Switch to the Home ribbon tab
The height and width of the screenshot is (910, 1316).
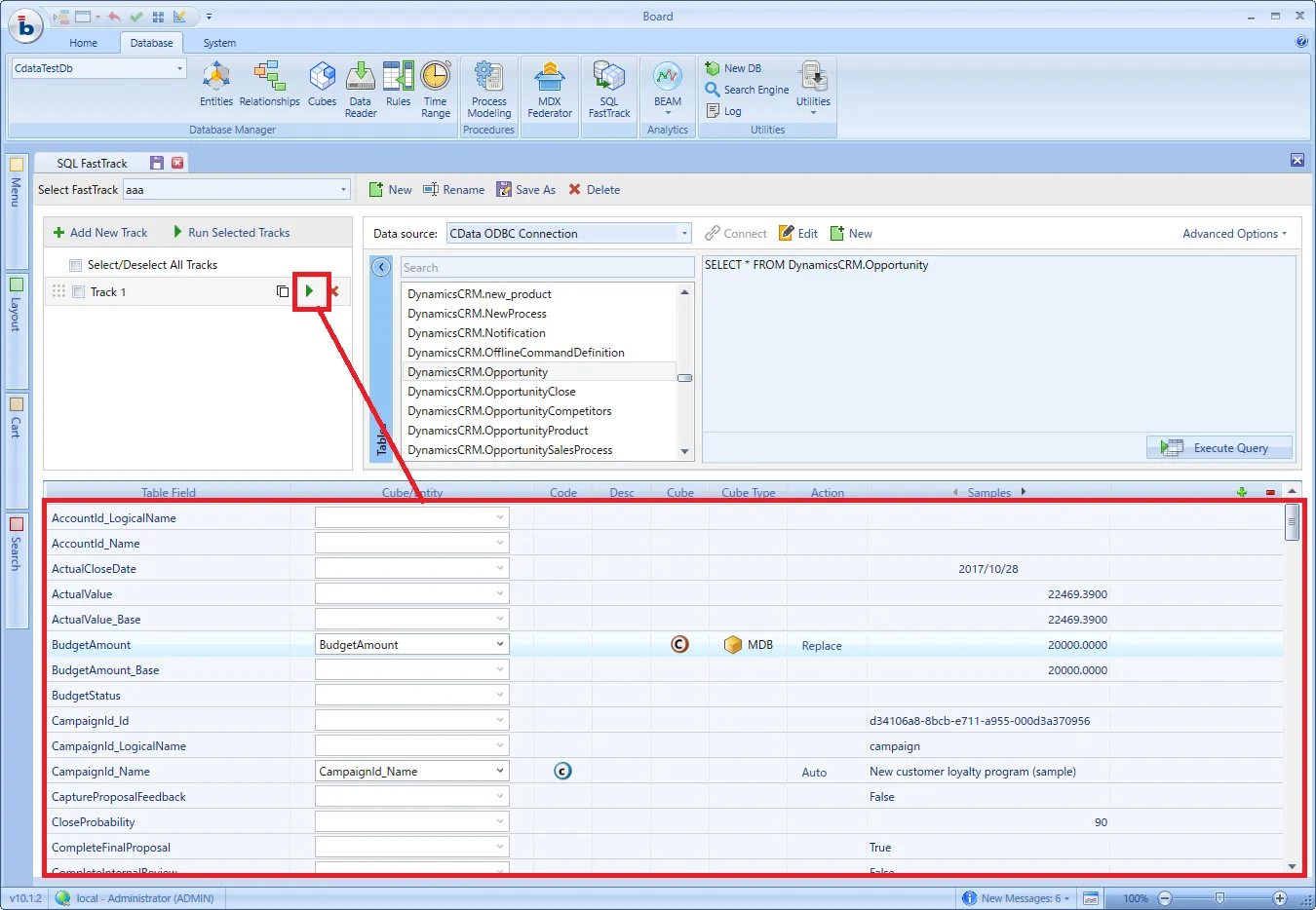84,43
